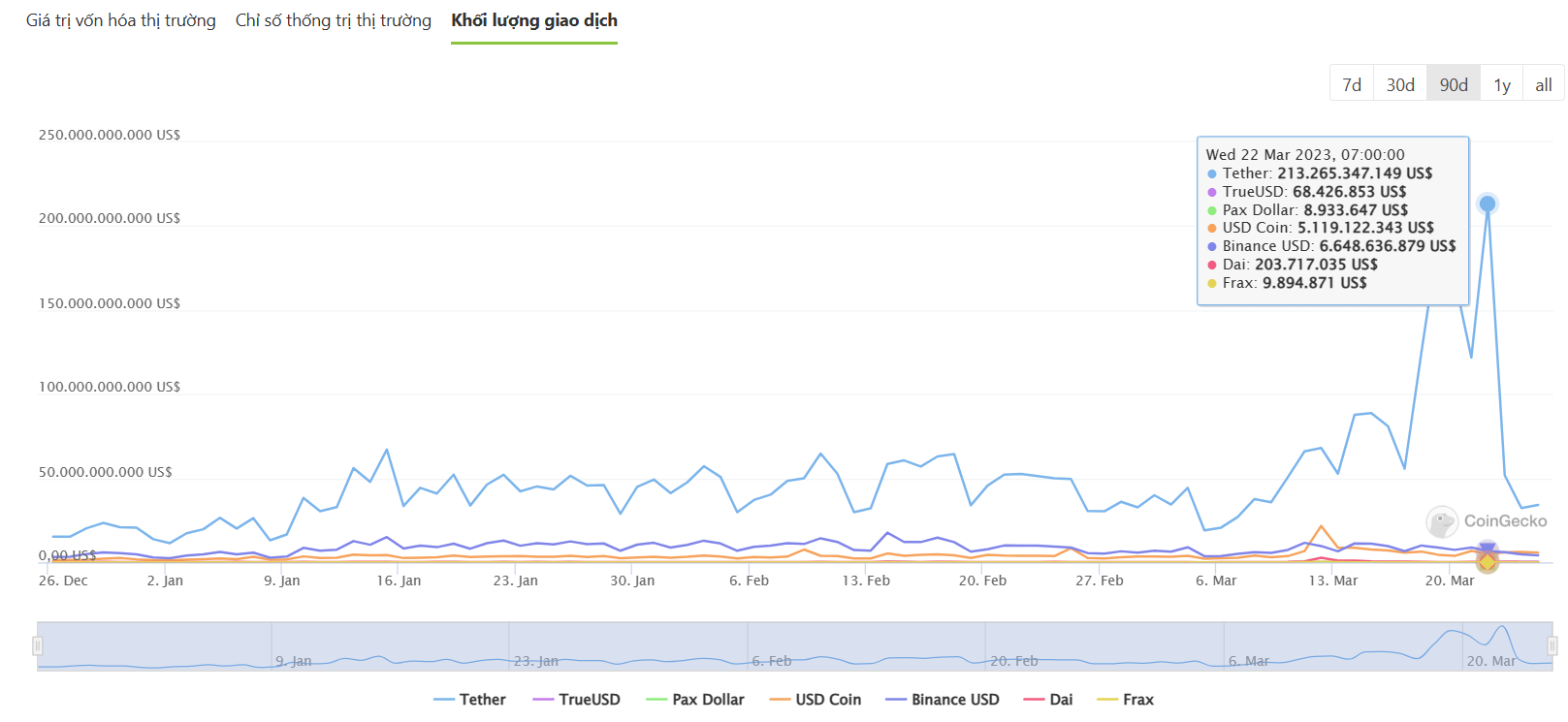Click the Frax diamond marker on chart

click(x=1488, y=562)
